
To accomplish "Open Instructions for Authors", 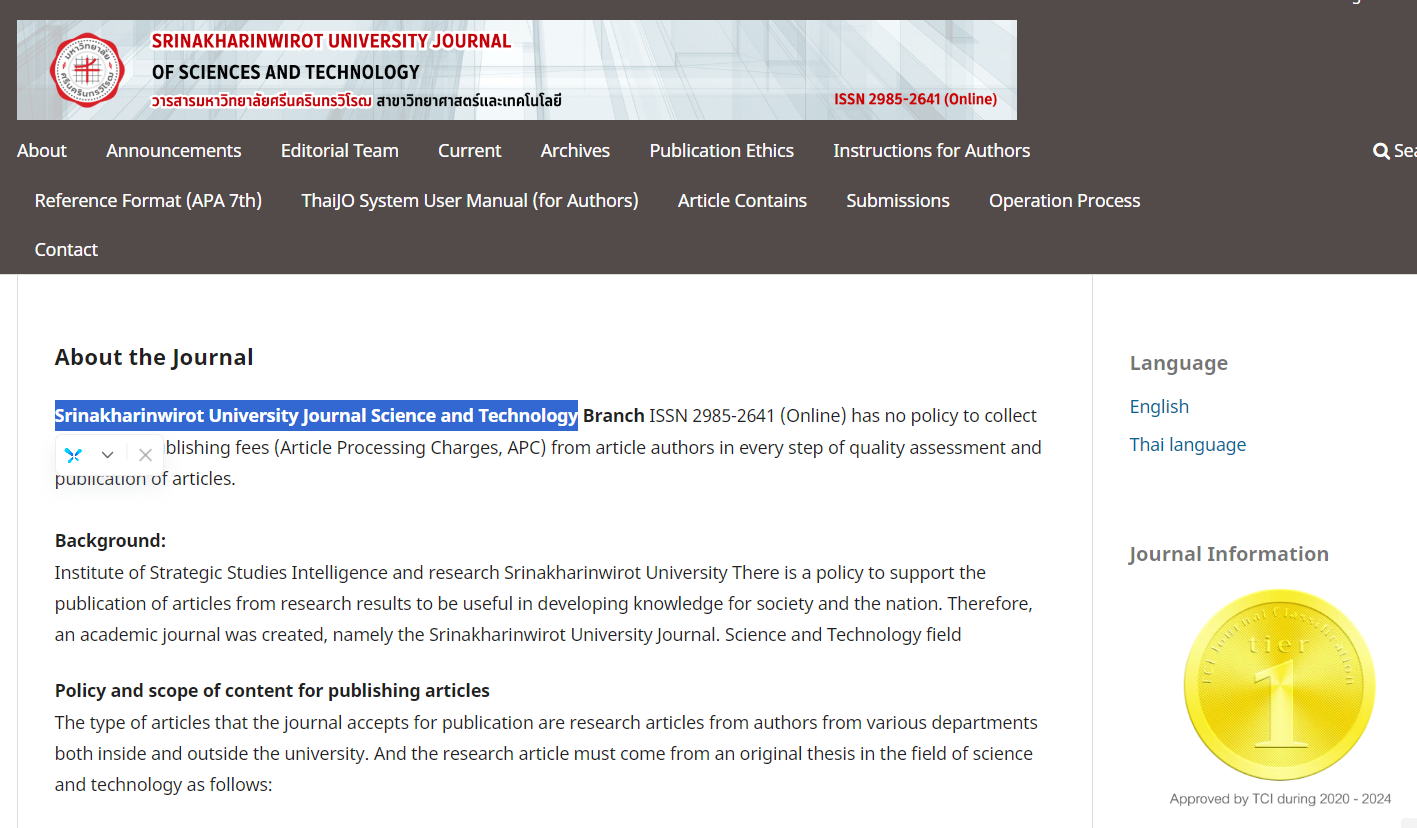I will click(932, 150).
